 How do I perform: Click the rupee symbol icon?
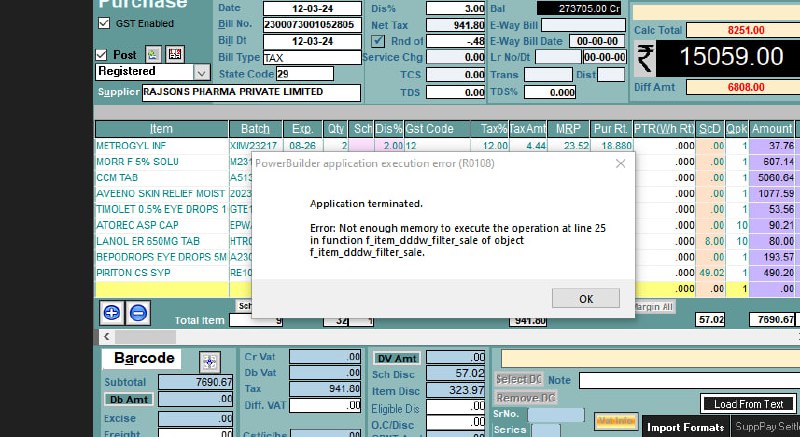[x=646, y=60]
